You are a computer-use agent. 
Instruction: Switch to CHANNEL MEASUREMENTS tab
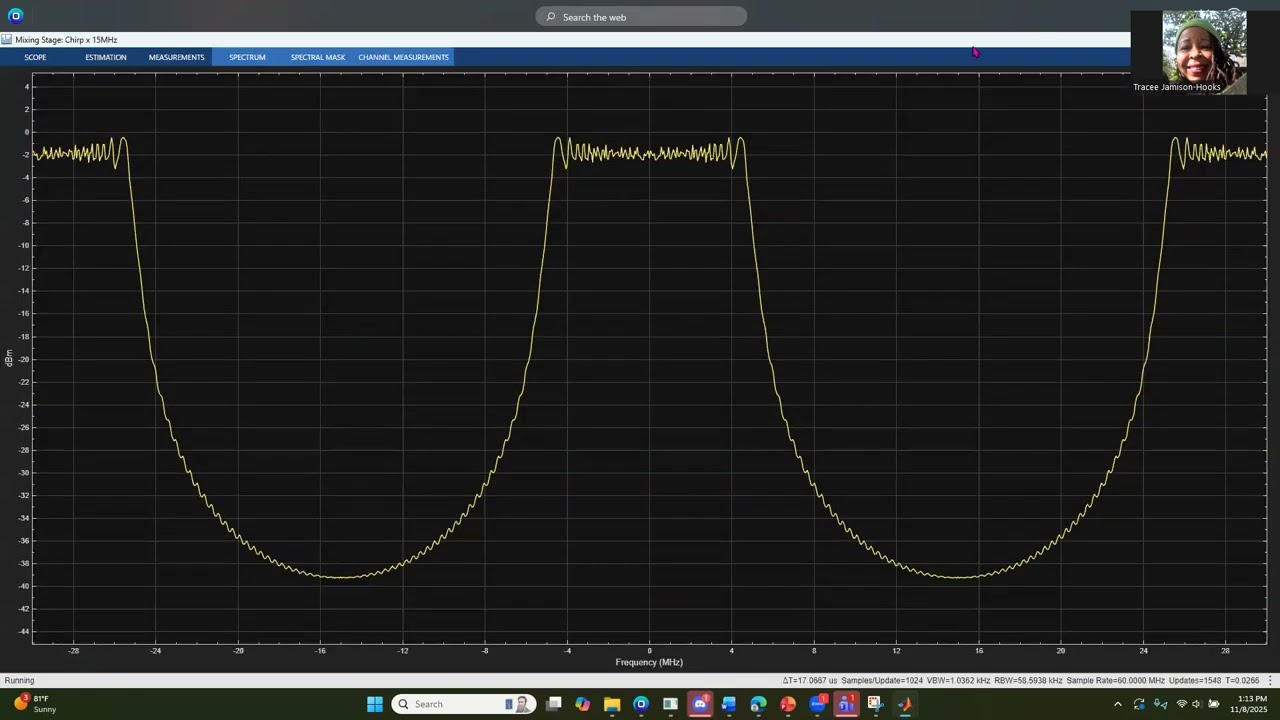coord(404,57)
